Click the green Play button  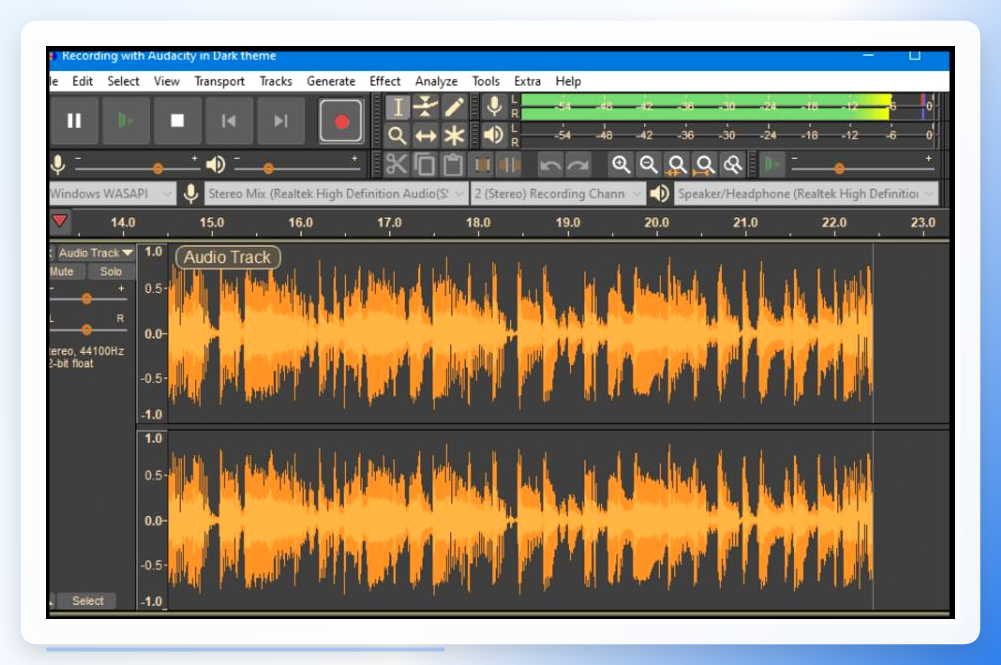click(126, 121)
